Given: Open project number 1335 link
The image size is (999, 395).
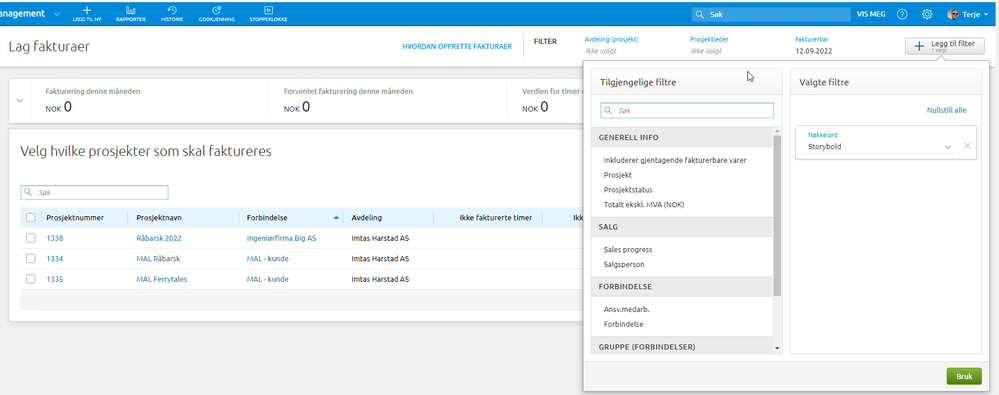Looking at the screenshot, I should coord(55,279).
